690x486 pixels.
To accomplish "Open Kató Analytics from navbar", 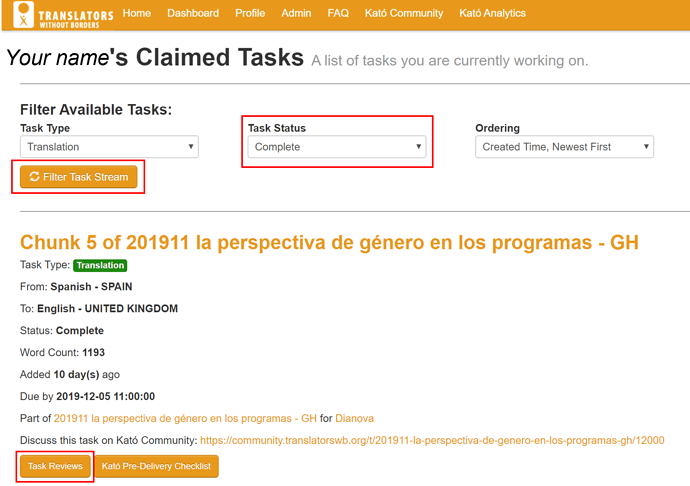I will pos(492,13).
